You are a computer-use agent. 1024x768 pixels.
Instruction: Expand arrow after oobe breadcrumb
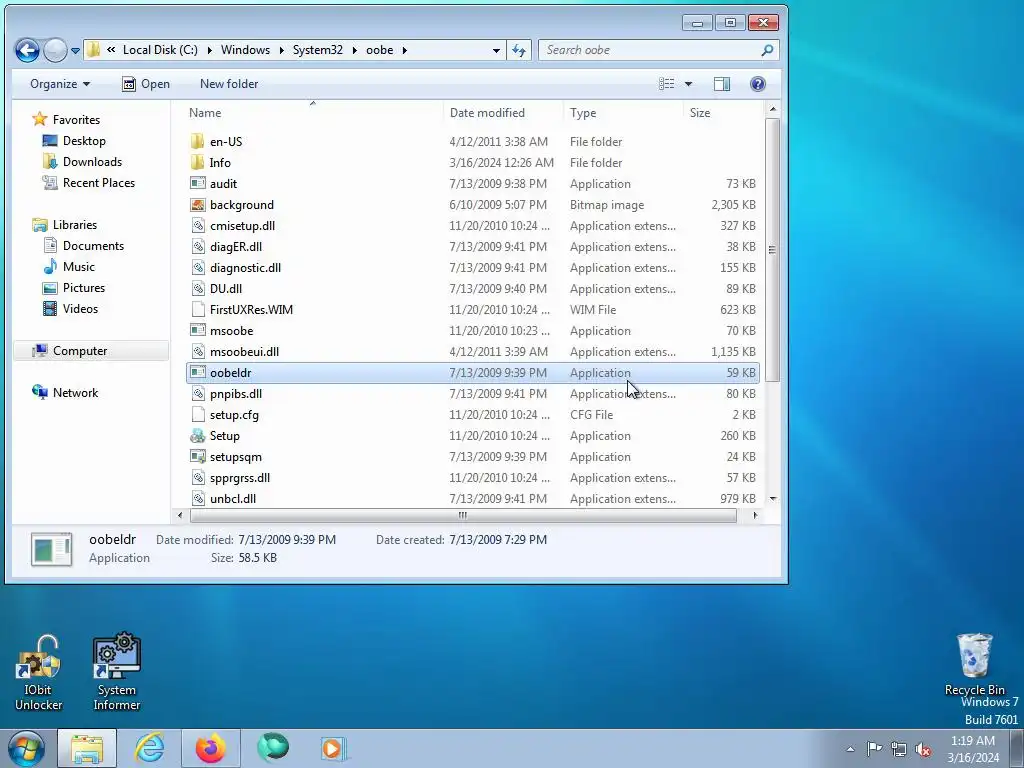tap(405, 50)
